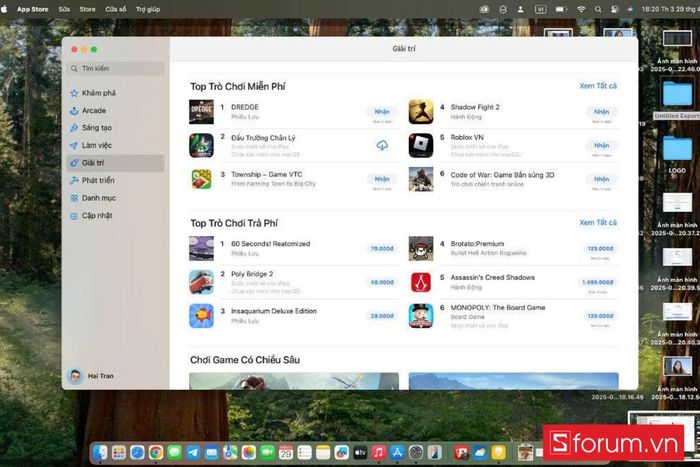Click Nhận for Roblox VN
700x467 pixels.
coord(601,146)
